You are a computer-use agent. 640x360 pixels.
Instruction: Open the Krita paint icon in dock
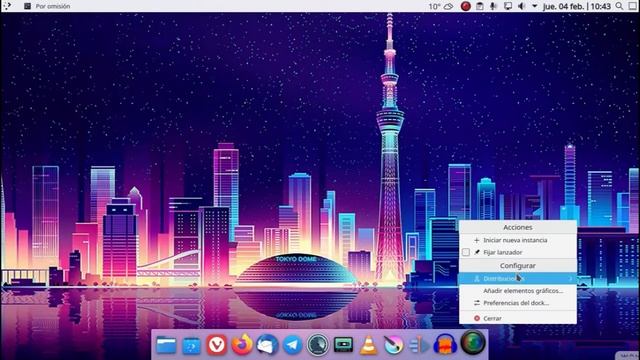click(394, 345)
